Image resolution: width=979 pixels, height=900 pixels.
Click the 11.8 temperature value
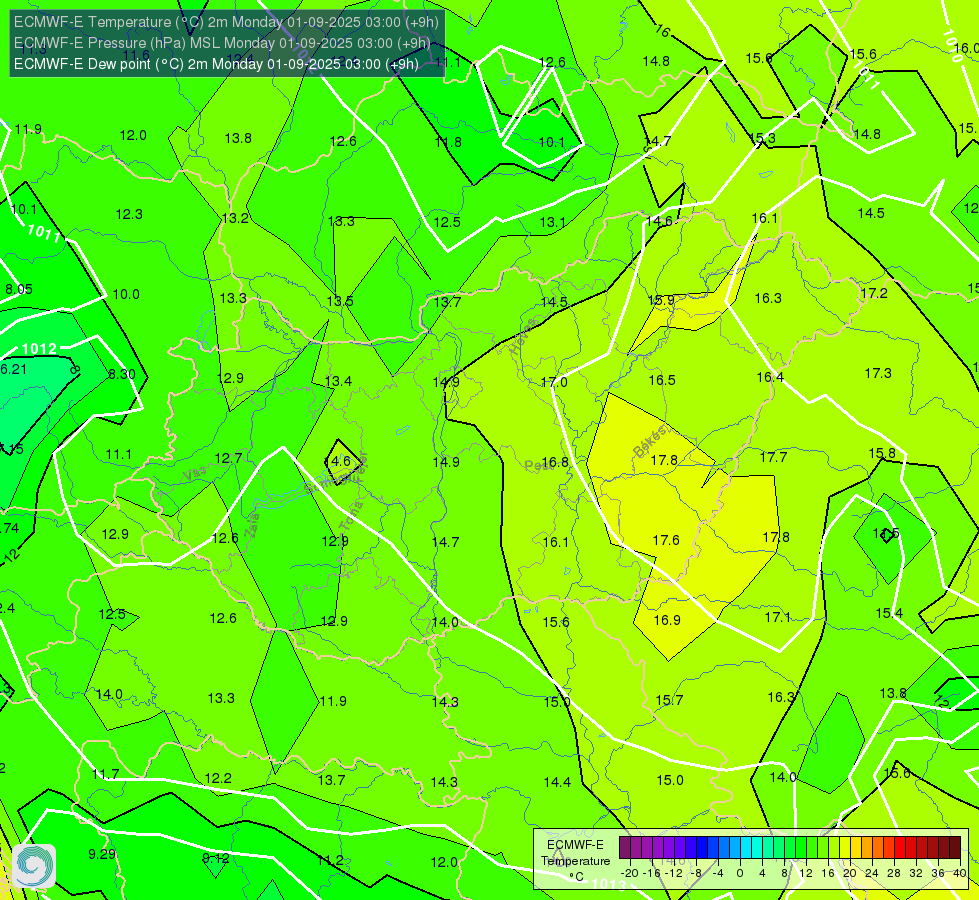(x=448, y=142)
